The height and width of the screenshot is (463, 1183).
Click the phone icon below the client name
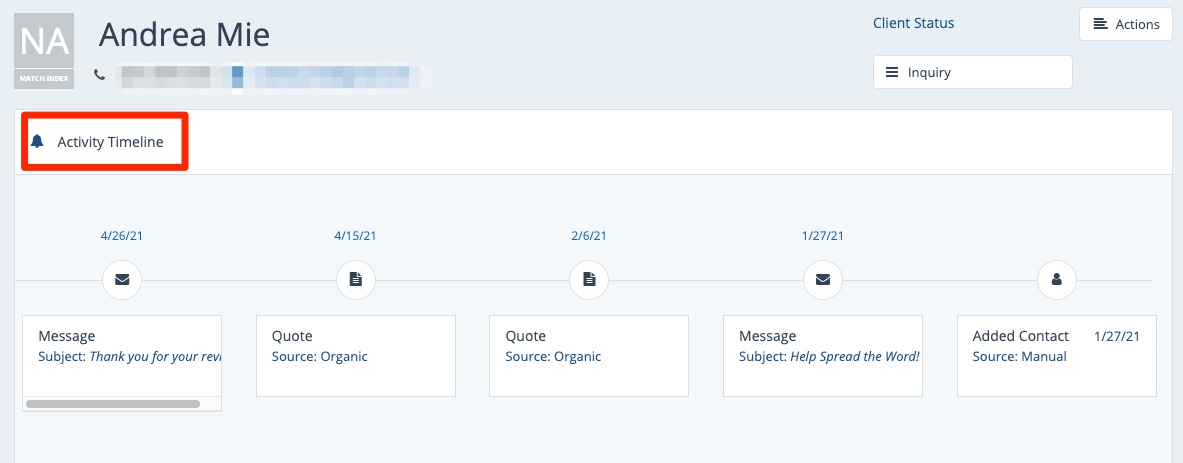pyautogui.click(x=99, y=74)
